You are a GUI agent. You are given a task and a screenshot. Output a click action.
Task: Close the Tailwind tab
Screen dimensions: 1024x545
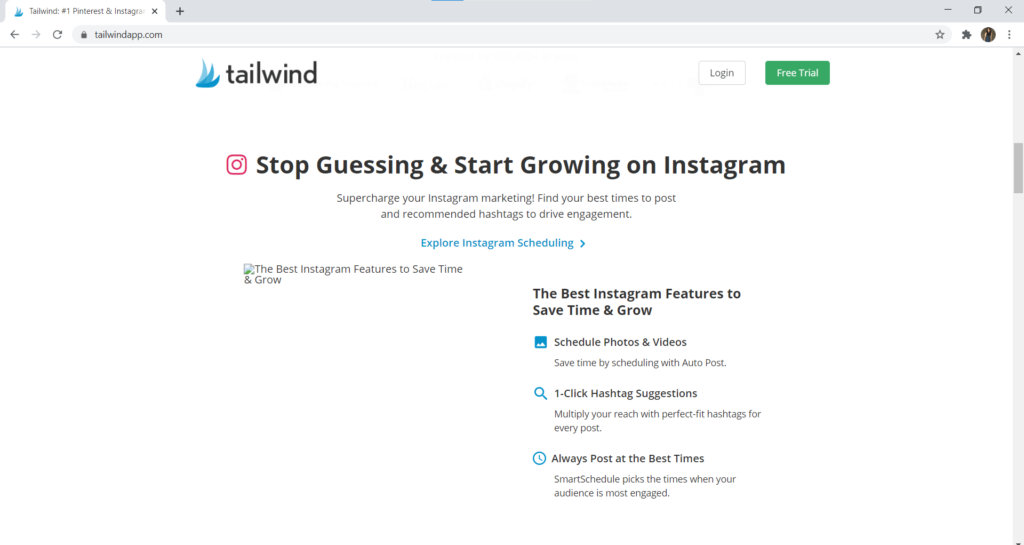[x=155, y=11]
